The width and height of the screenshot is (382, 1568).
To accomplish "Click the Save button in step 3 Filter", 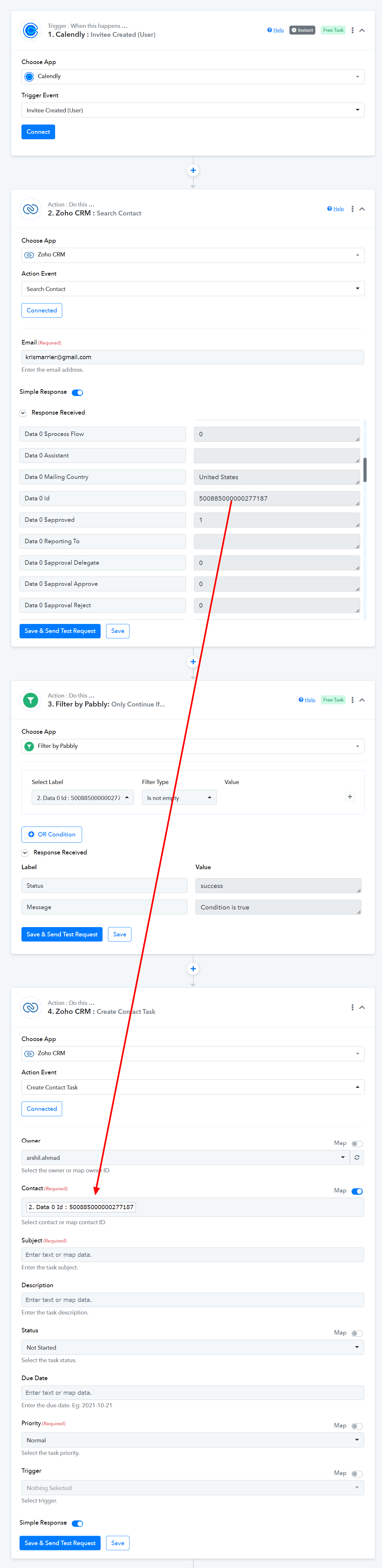I will click(120, 934).
